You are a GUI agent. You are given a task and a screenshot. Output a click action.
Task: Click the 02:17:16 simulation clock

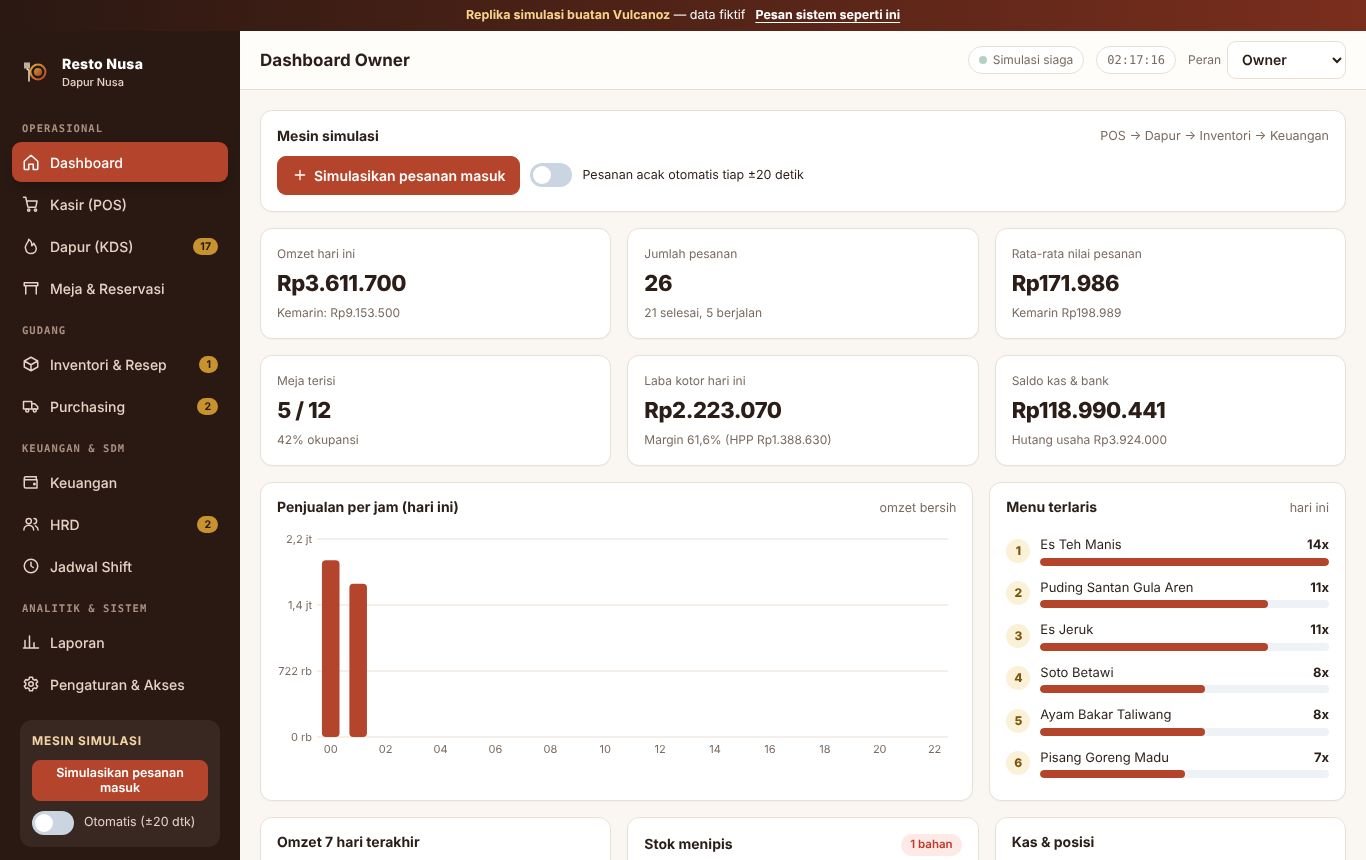pyautogui.click(x=1136, y=60)
